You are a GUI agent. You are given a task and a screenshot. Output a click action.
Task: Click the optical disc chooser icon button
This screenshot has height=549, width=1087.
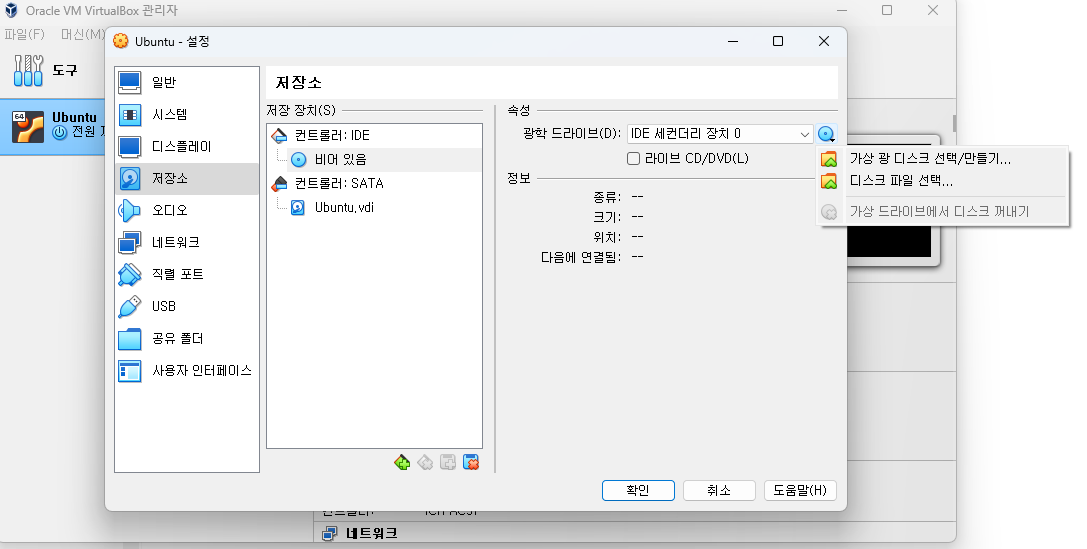826,134
